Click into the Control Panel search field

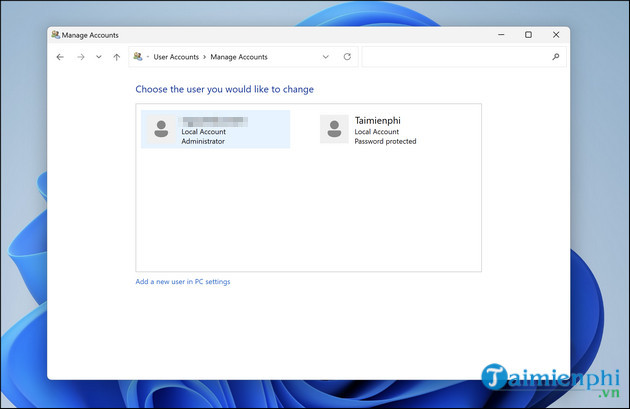coord(464,57)
